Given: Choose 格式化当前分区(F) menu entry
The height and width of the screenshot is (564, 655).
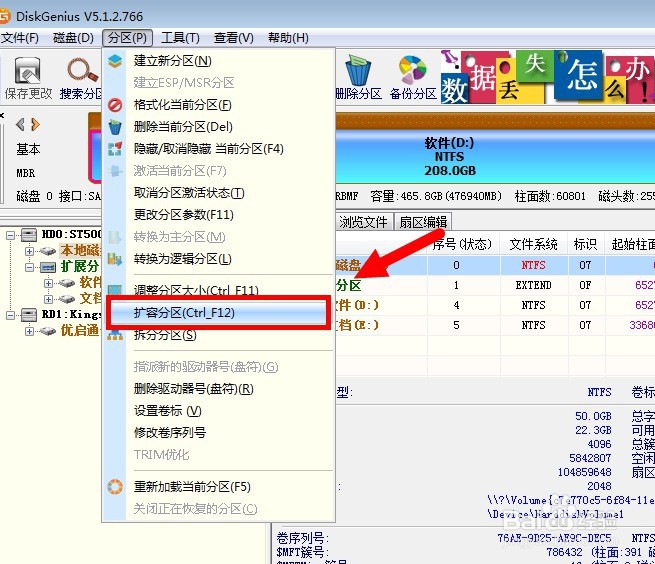Looking at the screenshot, I should [218, 105].
